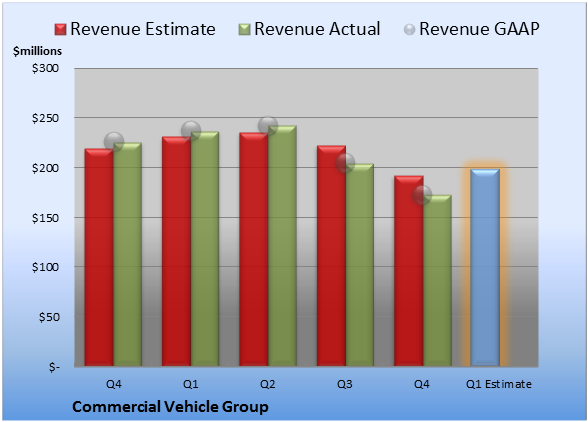Click the Revenue GAAP marker above Q1
This screenshot has width=588, height=422.
191,131
